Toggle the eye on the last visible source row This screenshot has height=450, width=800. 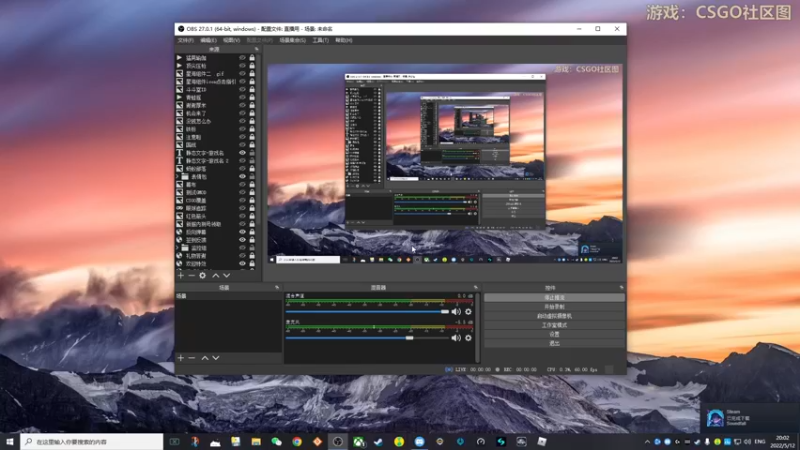pos(242,263)
